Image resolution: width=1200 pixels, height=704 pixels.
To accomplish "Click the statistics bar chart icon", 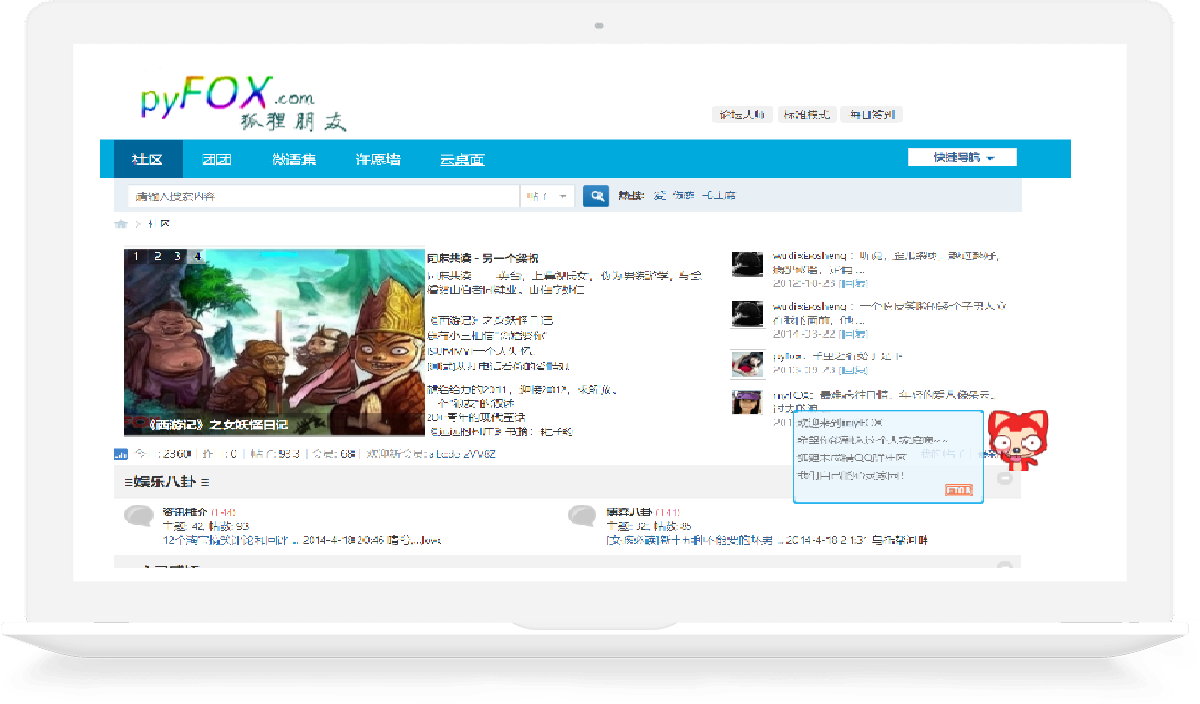I will pyautogui.click(x=120, y=454).
